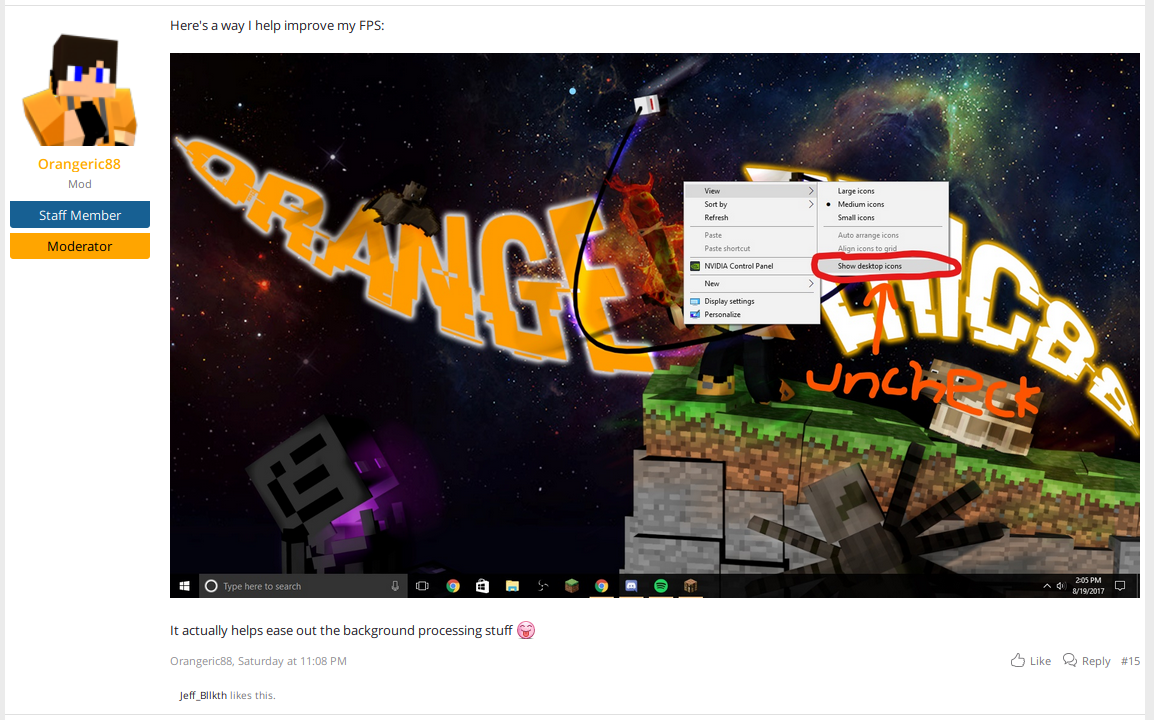Launch the Minecraft grass block icon

click(572, 586)
